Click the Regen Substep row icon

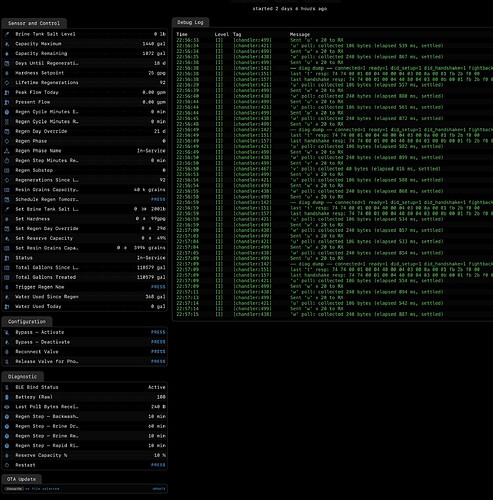pos(7,170)
